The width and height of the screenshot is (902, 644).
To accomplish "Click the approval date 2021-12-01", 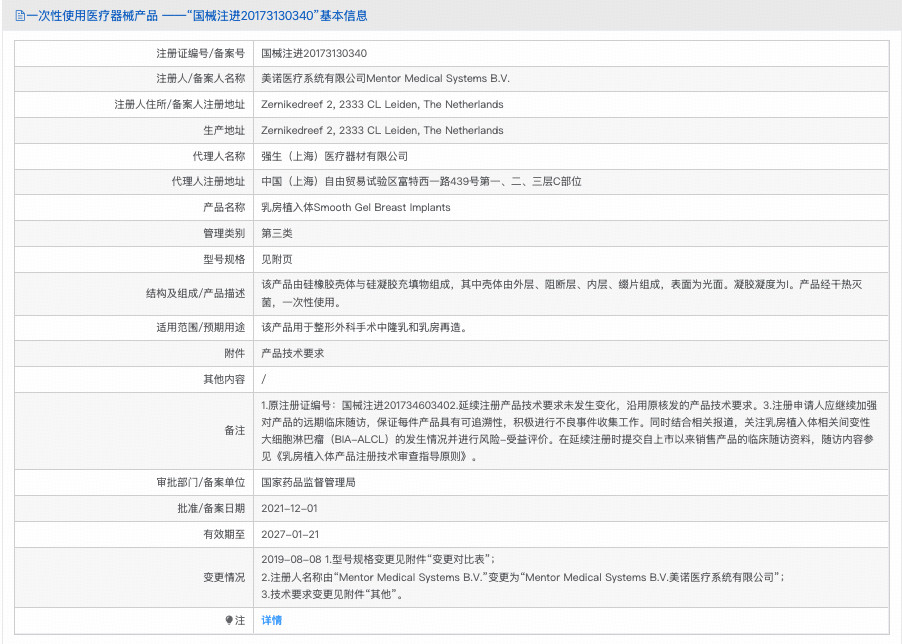I will pyautogui.click(x=290, y=509).
